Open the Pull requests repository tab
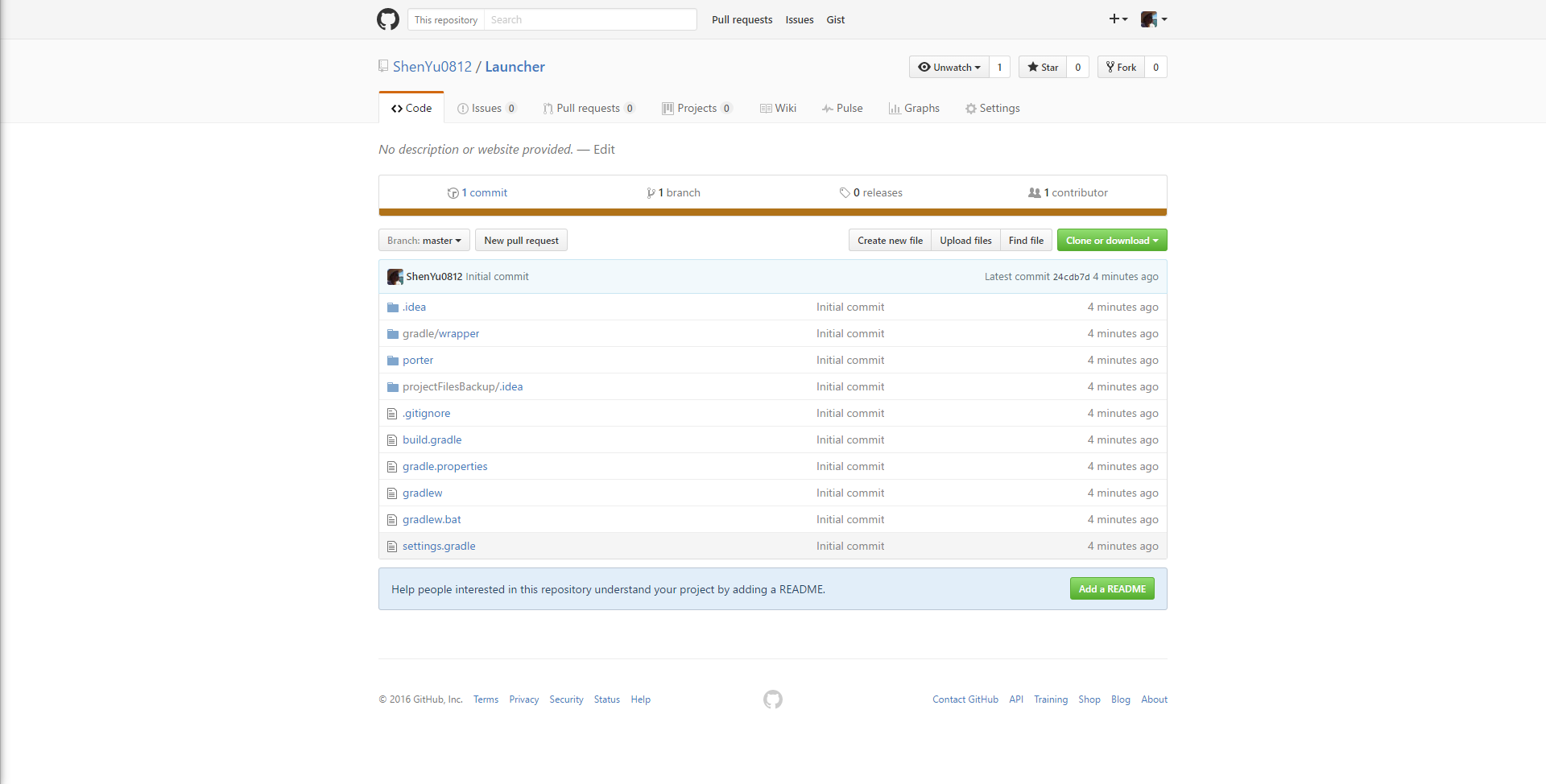The width and height of the screenshot is (1546, 784). (x=589, y=108)
